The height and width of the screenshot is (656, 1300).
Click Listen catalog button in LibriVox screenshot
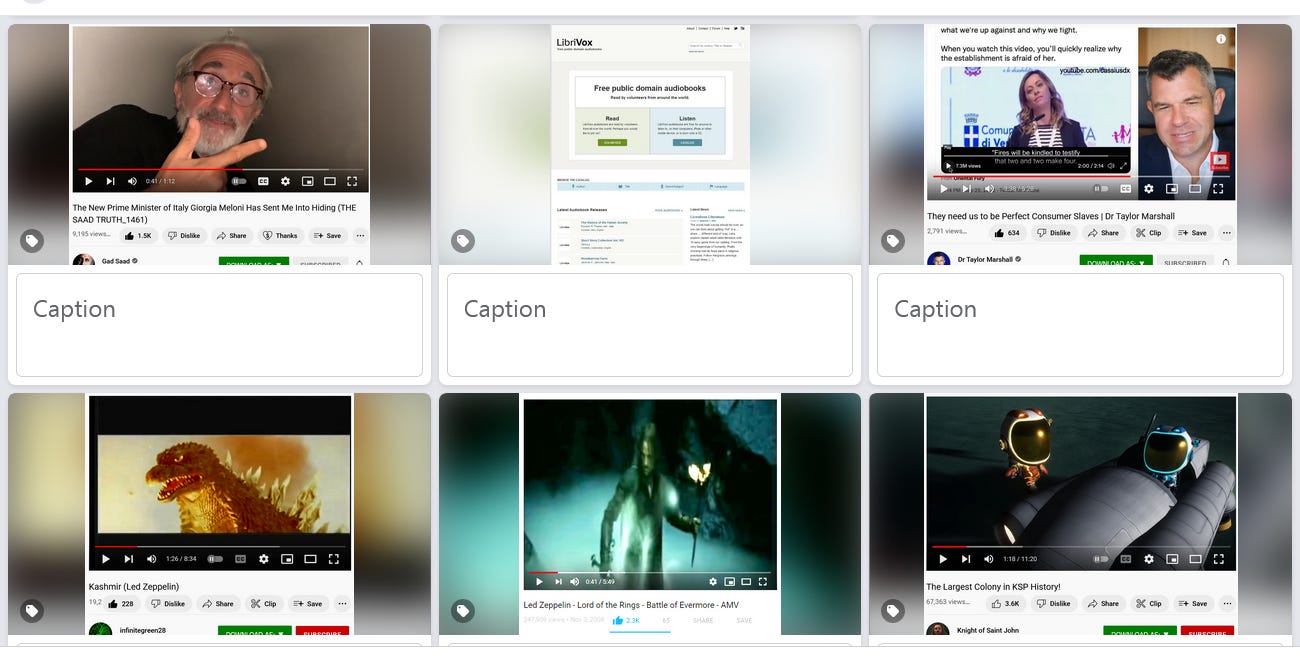point(687,143)
